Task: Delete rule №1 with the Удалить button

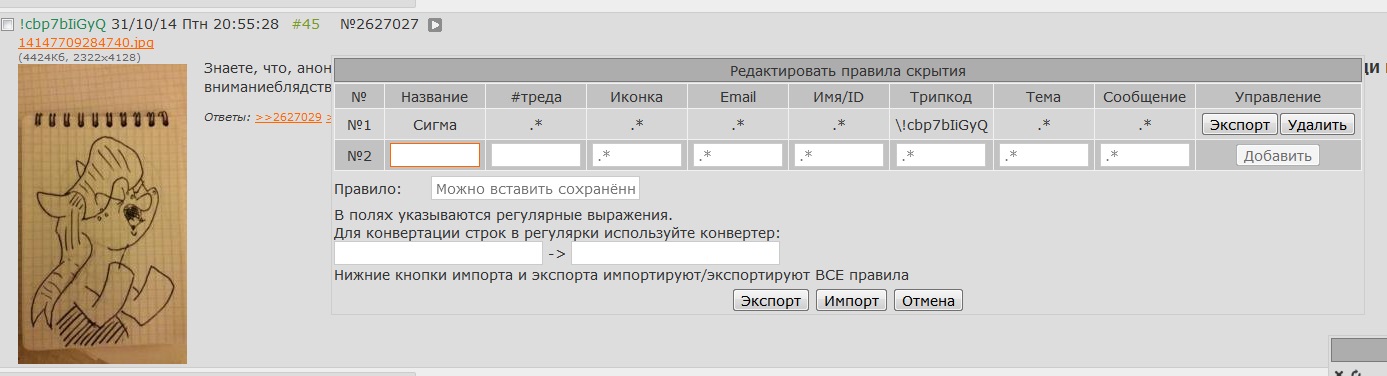Action: tap(1317, 125)
